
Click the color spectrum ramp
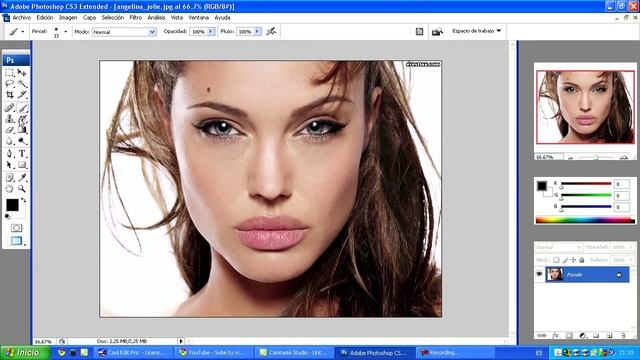point(585,220)
